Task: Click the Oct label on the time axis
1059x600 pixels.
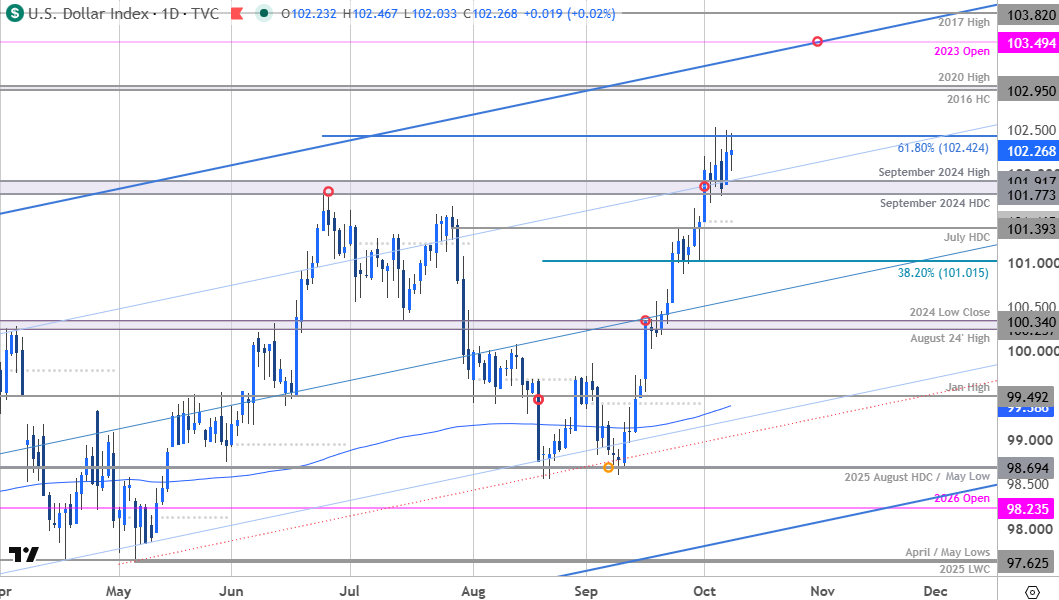Action: pos(704,591)
